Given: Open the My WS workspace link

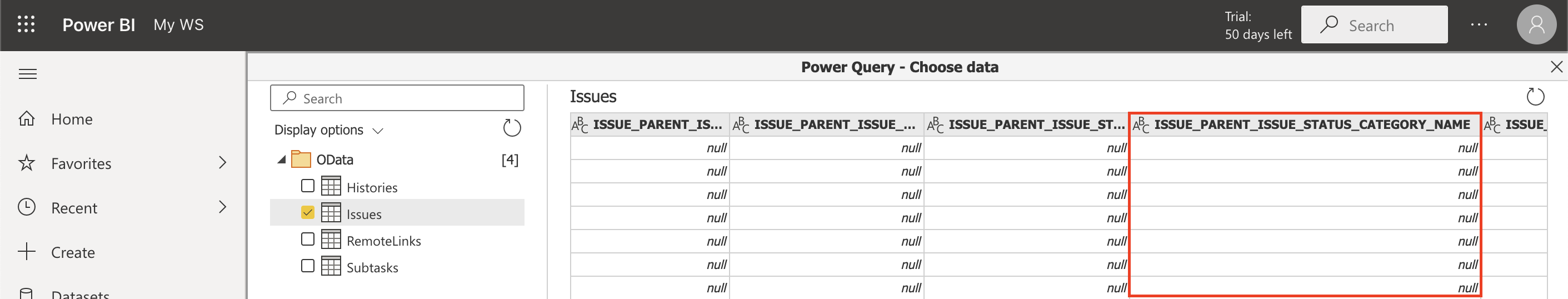Looking at the screenshot, I should 178,25.
